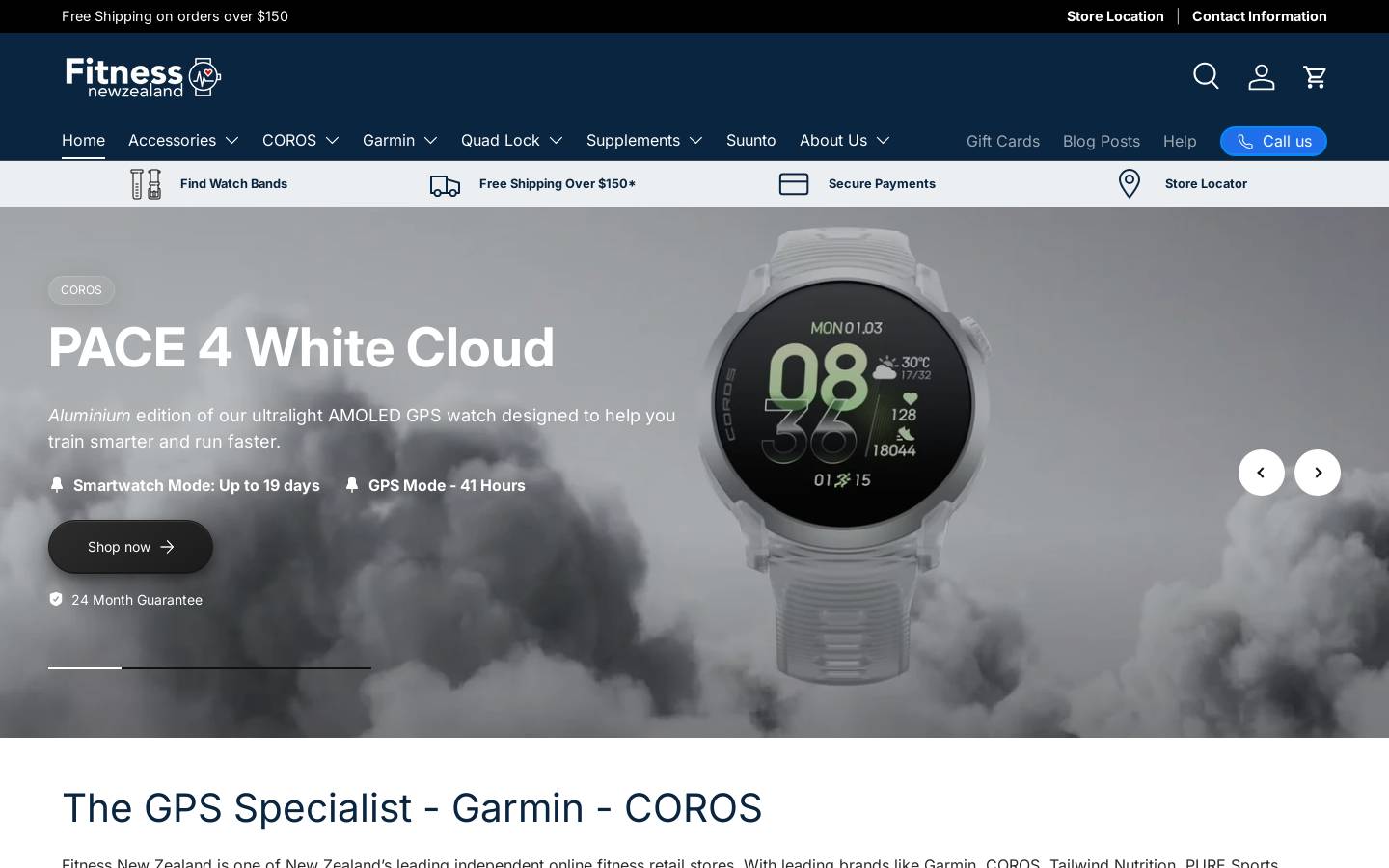1389x868 pixels.
Task: Visit the Gift Cards link
Action: [1003, 141]
